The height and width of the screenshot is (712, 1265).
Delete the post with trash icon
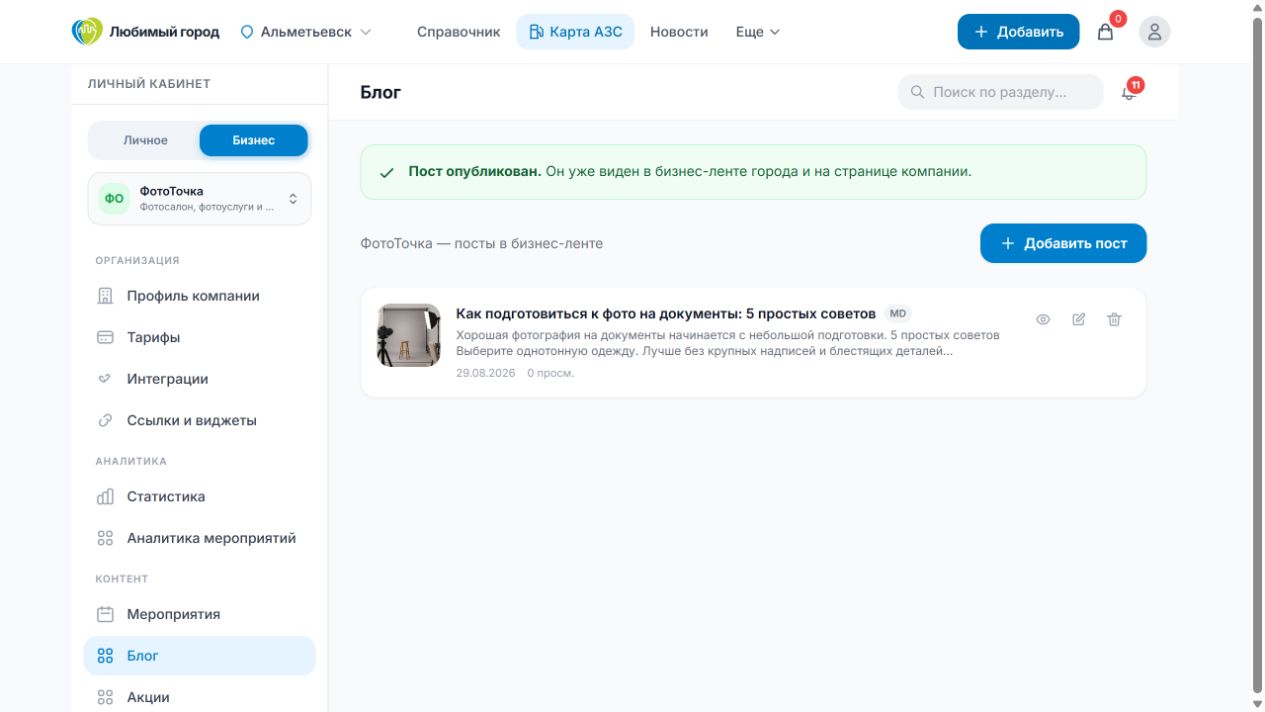click(x=1114, y=320)
